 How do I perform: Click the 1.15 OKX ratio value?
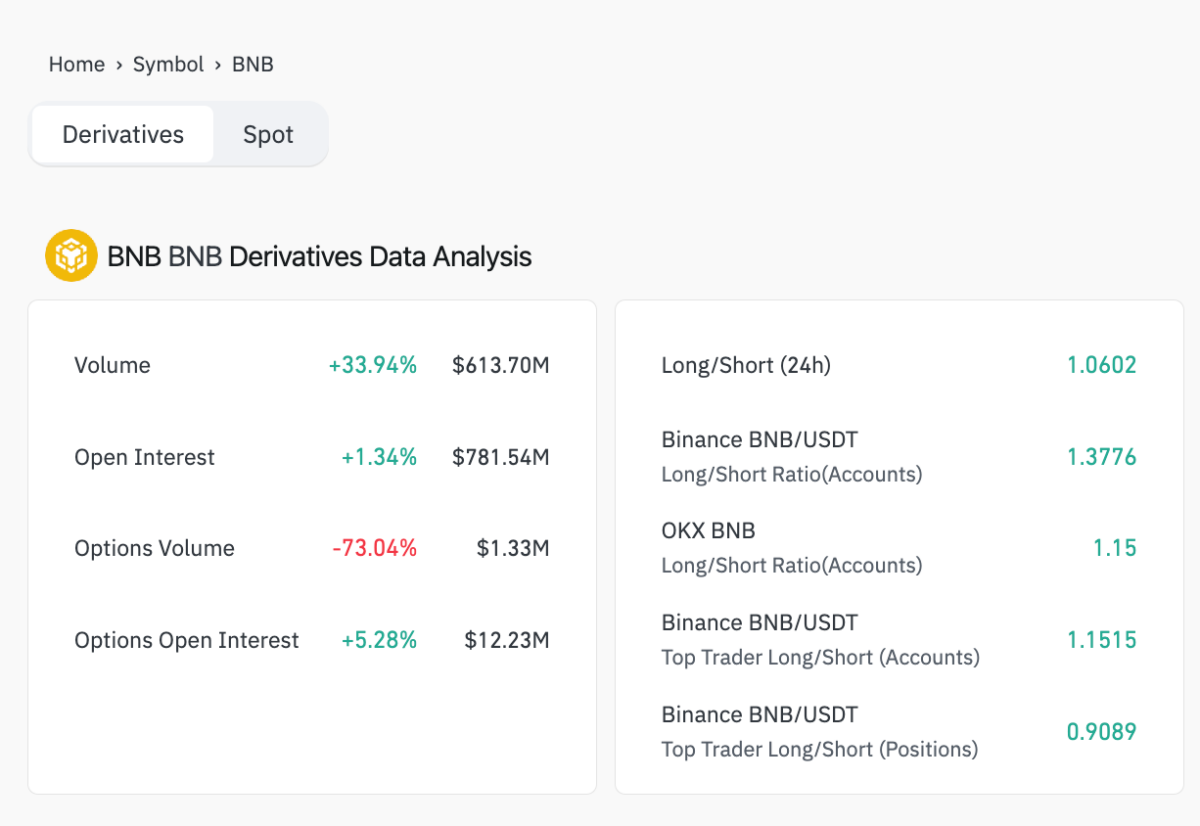[1115, 548]
